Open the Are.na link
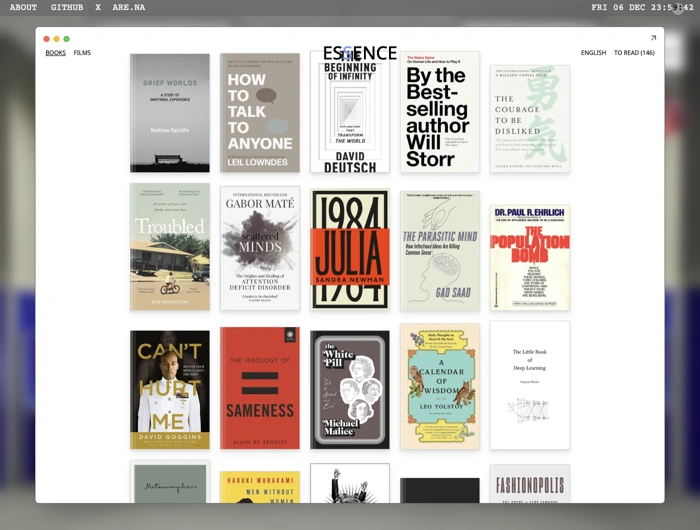 click(x=128, y=7)
